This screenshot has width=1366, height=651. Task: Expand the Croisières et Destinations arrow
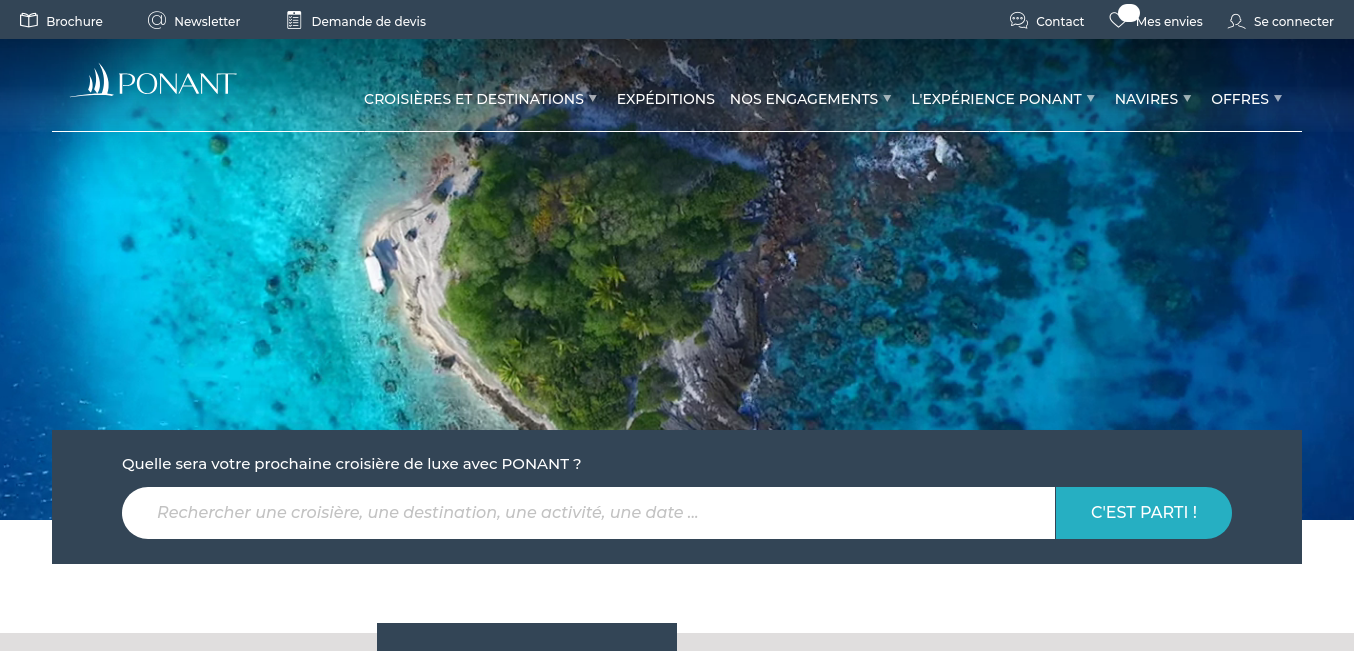pyautogui.click(x=593, y=98)
